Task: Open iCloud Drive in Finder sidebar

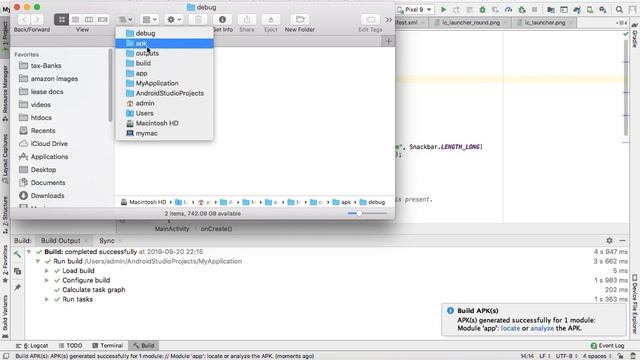Action: tap(49, 144)
